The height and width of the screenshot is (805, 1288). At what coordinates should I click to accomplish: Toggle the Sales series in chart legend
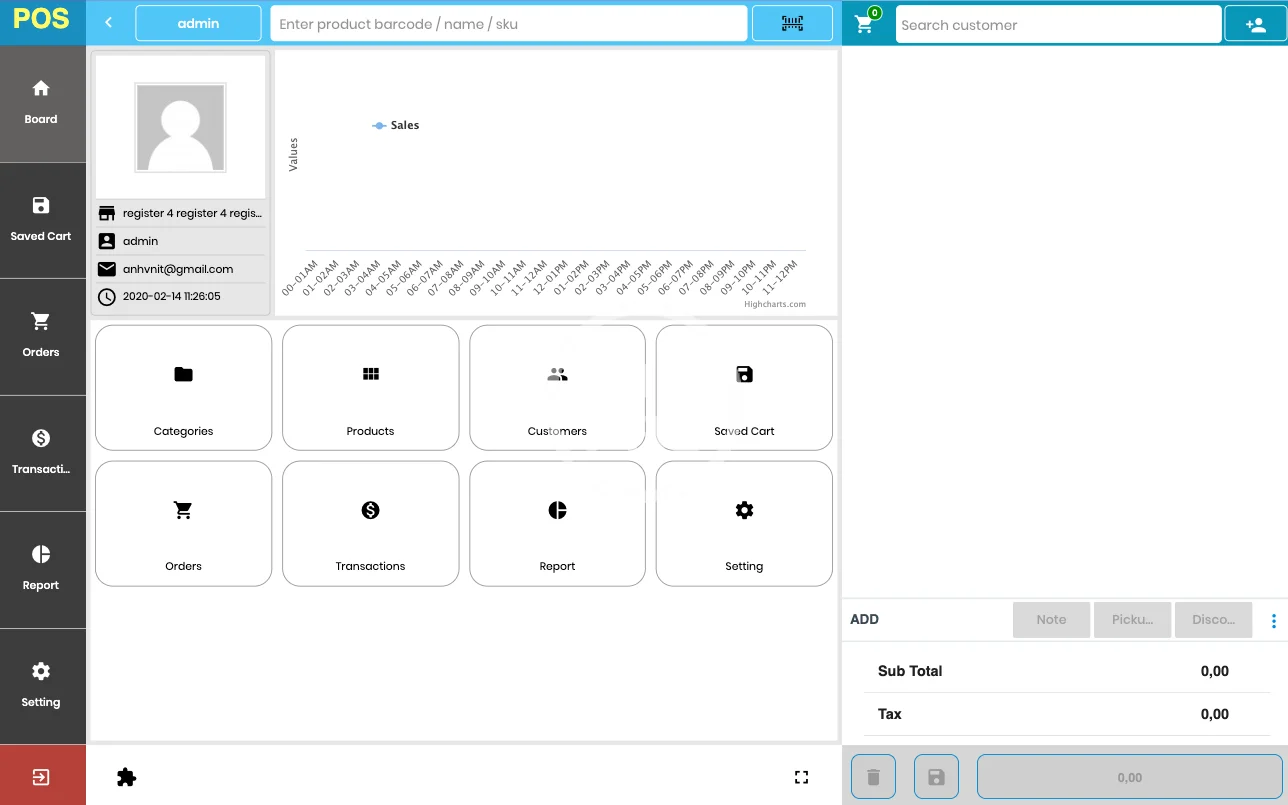pyautogui.click(x=396, y=125)
